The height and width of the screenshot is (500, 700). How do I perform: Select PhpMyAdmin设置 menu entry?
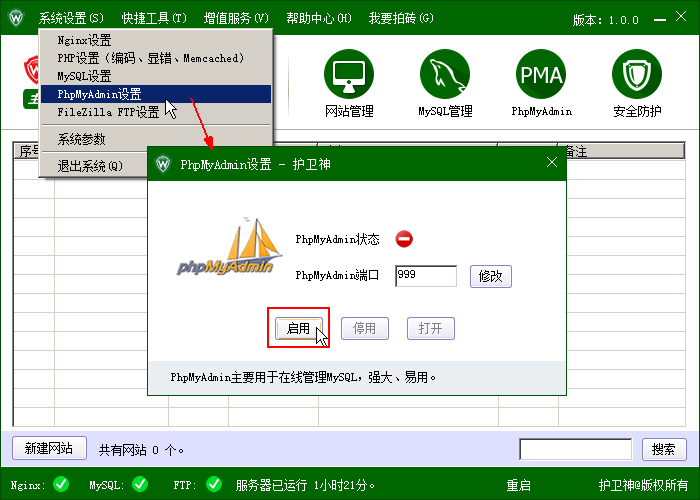pos(156,94)
